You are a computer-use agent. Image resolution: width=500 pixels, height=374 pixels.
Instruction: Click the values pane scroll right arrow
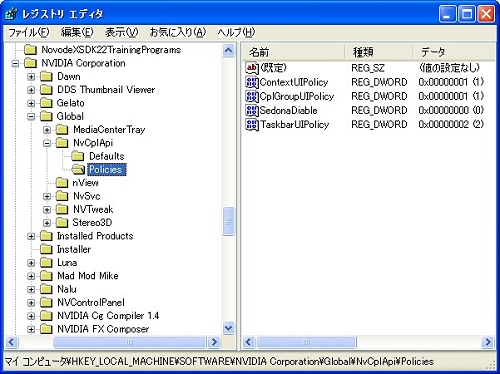(x=488, y=342)
